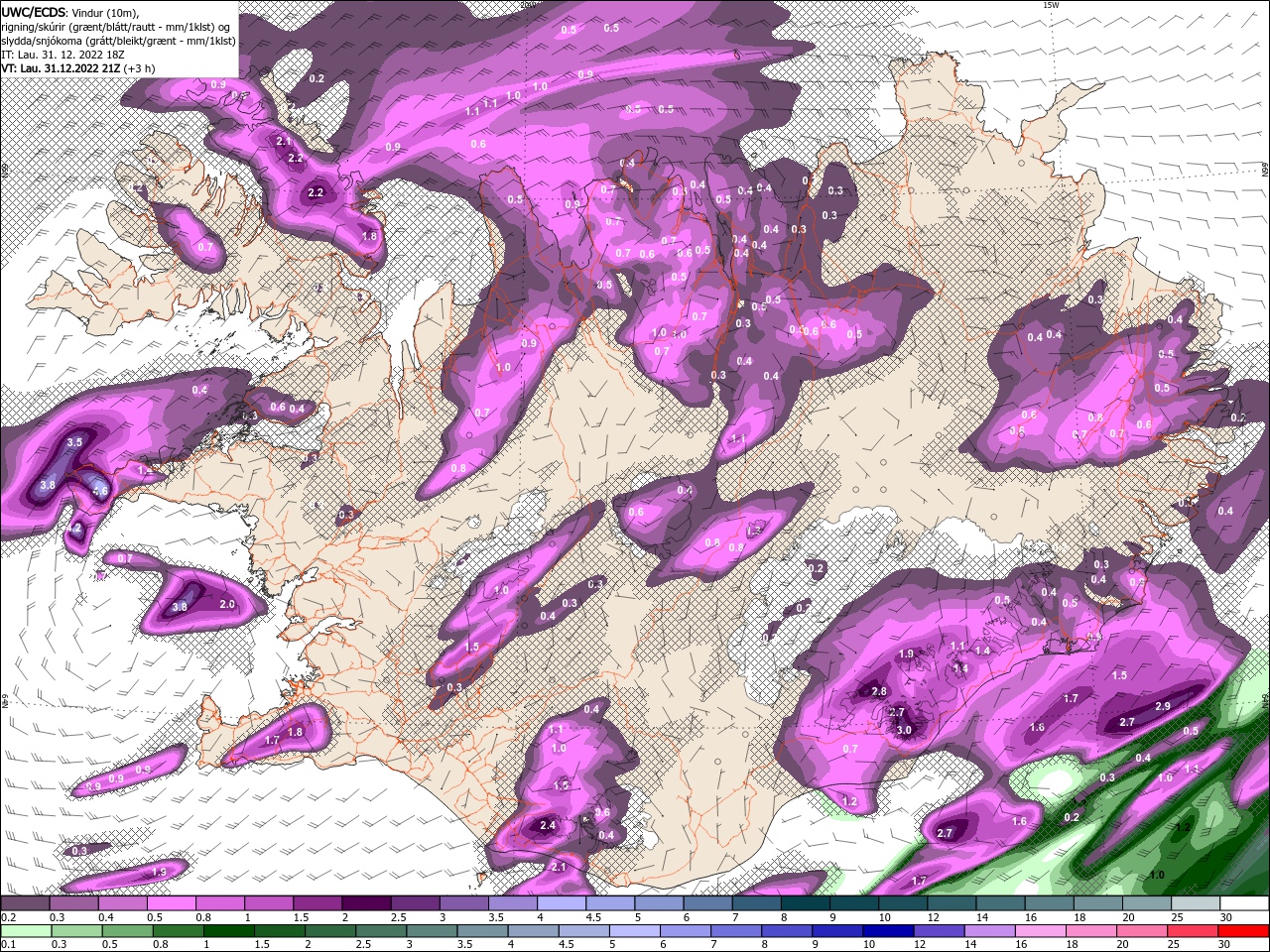Click the lower scale swatch starting at 4
1270x952 pixels.
pos(534,931)
